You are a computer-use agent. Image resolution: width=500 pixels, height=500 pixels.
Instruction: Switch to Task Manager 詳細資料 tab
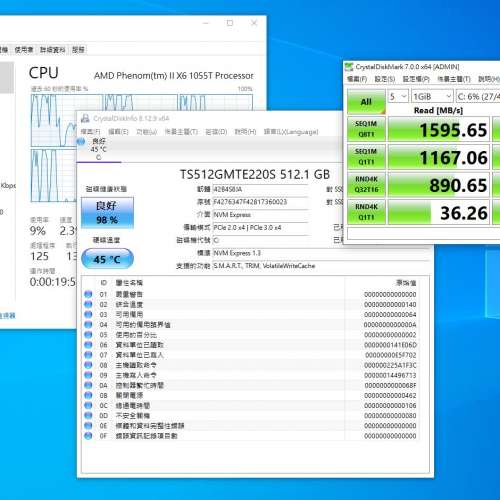(52, 50)
